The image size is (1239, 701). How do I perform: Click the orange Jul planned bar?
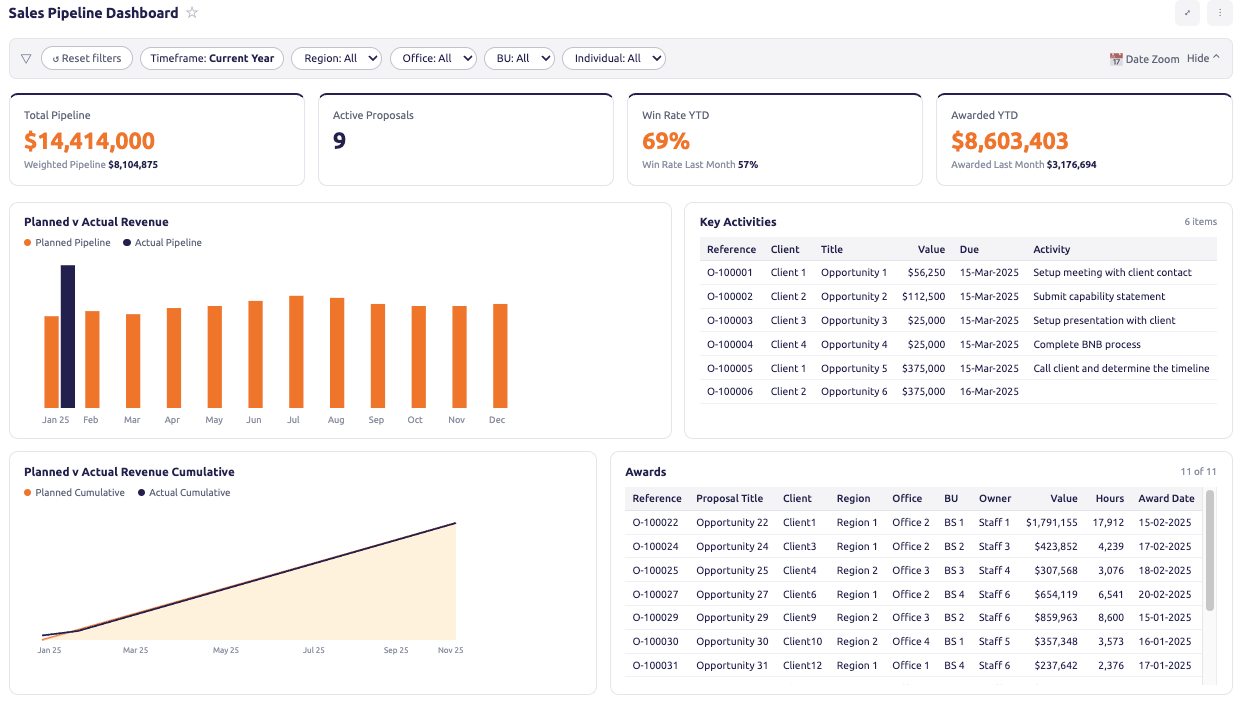296,352
